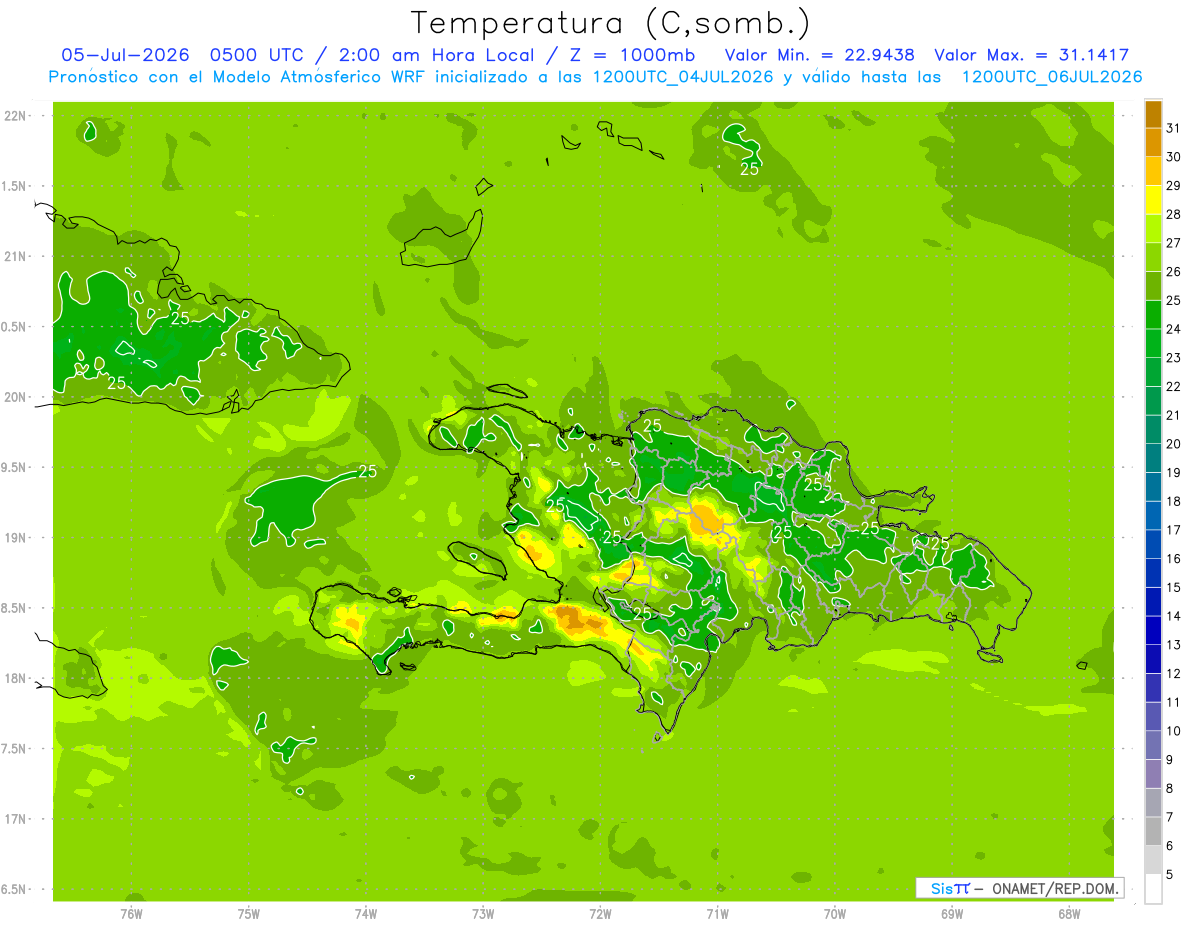Image resolution: width=1200 pixels, height=927 pixels.
Task: Click the "68W" longitude label
Action: (1069, 913)
